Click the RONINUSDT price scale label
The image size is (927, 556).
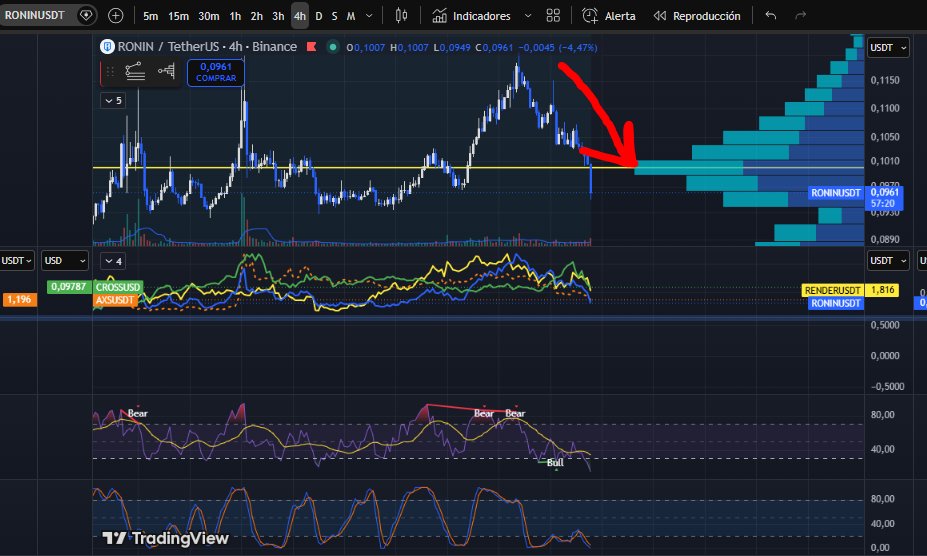coord(835,193)
